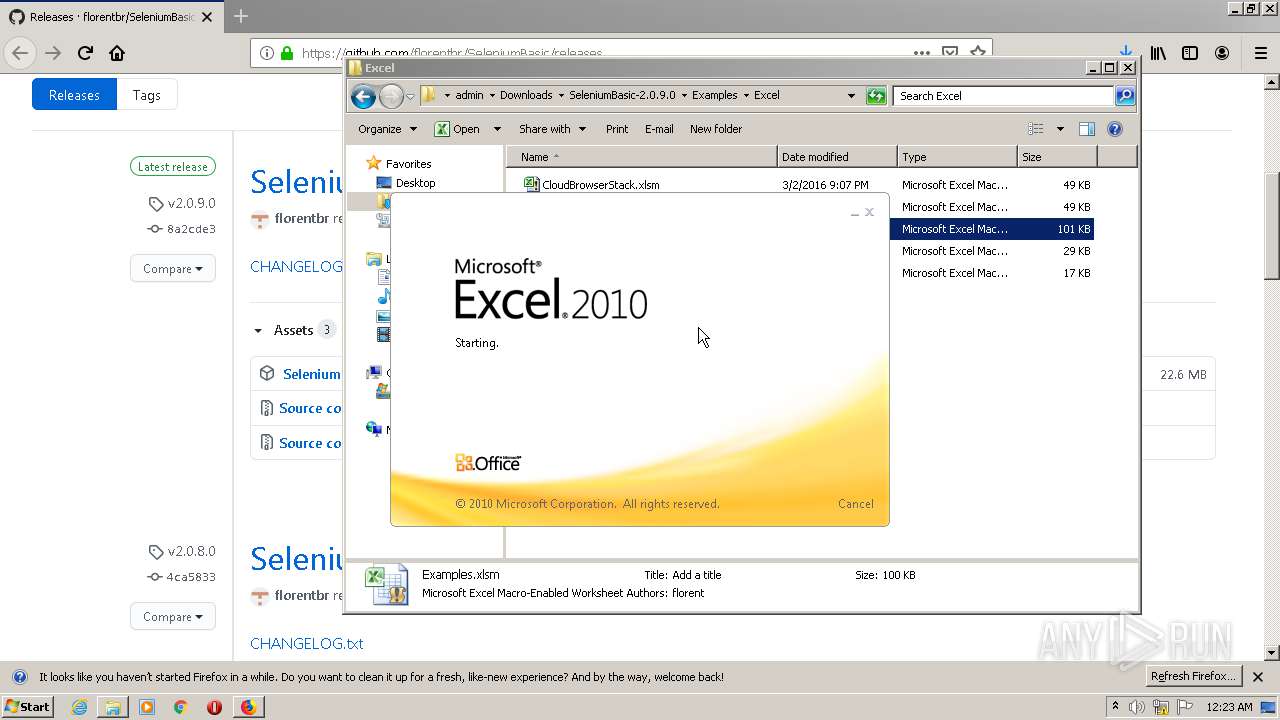Open lower CHANGELOG.txt link
The height and width of the screenshot is (720, 1280).
pos(306,643)
